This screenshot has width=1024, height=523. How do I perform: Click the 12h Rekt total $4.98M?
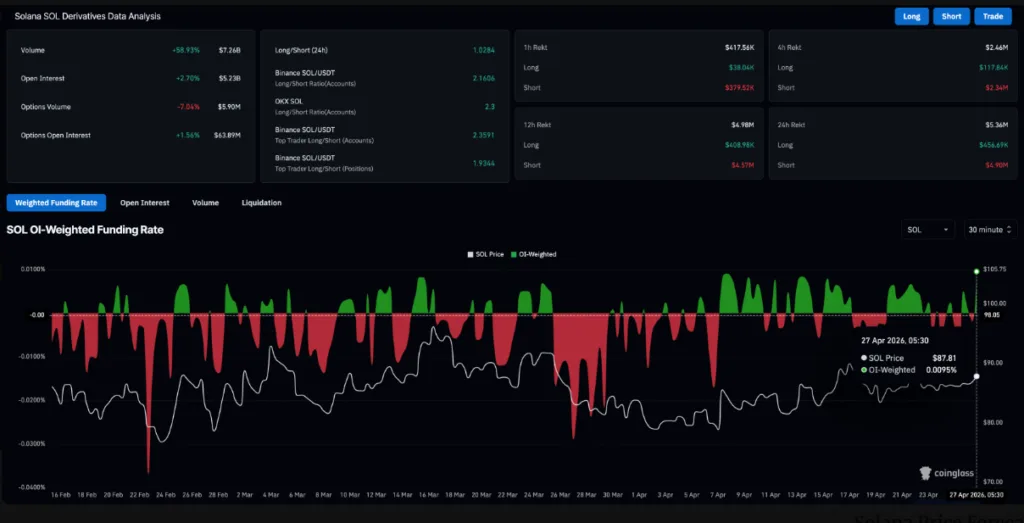(x=744, y=125)
